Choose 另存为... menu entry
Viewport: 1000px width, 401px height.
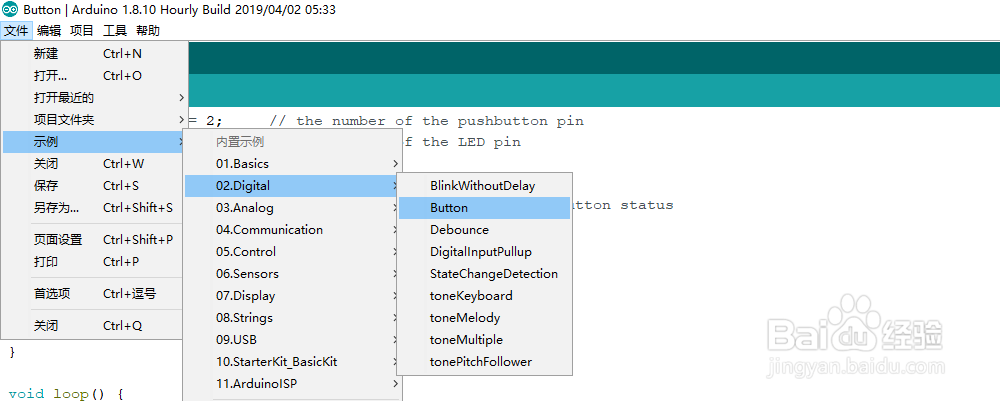tap(95, 208)
